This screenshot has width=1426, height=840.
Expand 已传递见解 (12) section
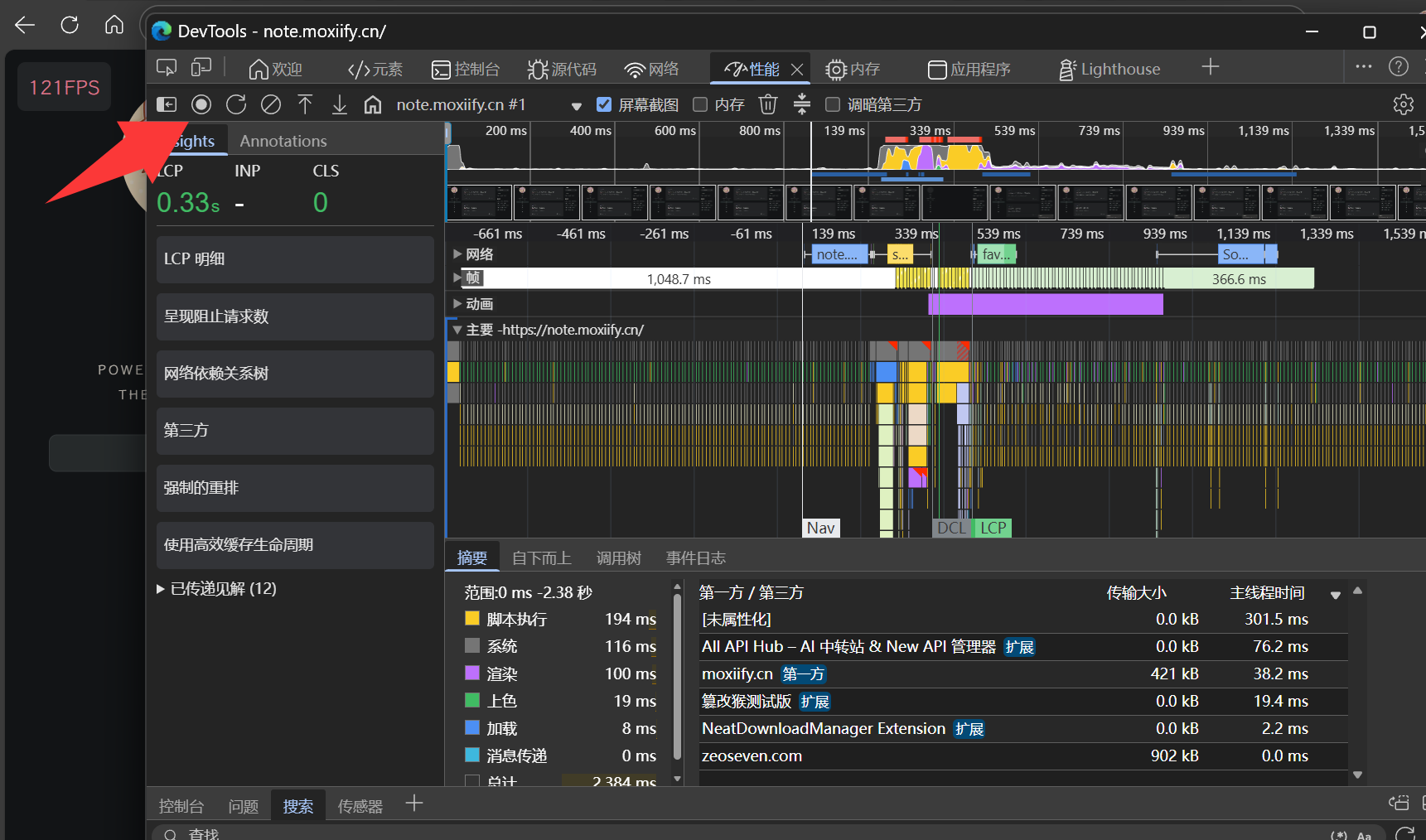[x=216, y=589]
